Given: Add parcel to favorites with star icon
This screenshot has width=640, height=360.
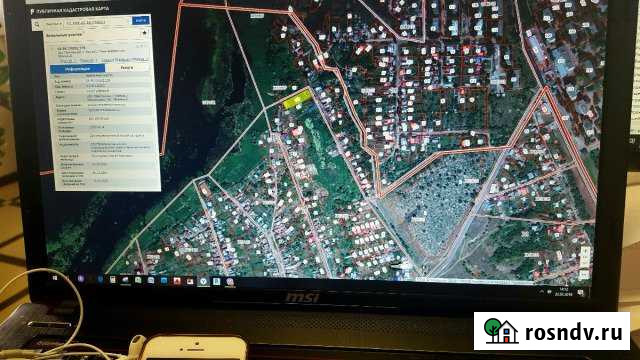Looking at the screenshot, I should 144,33.
